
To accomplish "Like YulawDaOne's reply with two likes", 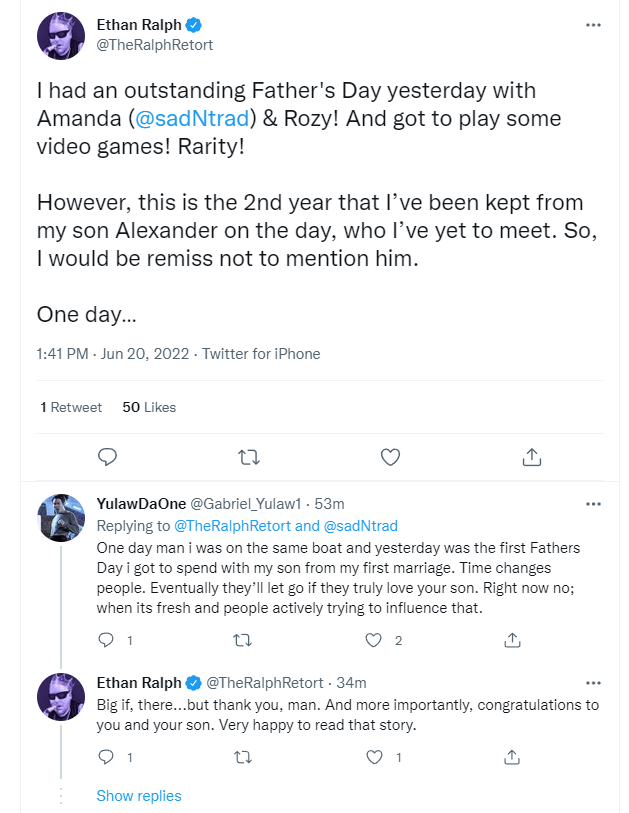I will pos(373,640).
